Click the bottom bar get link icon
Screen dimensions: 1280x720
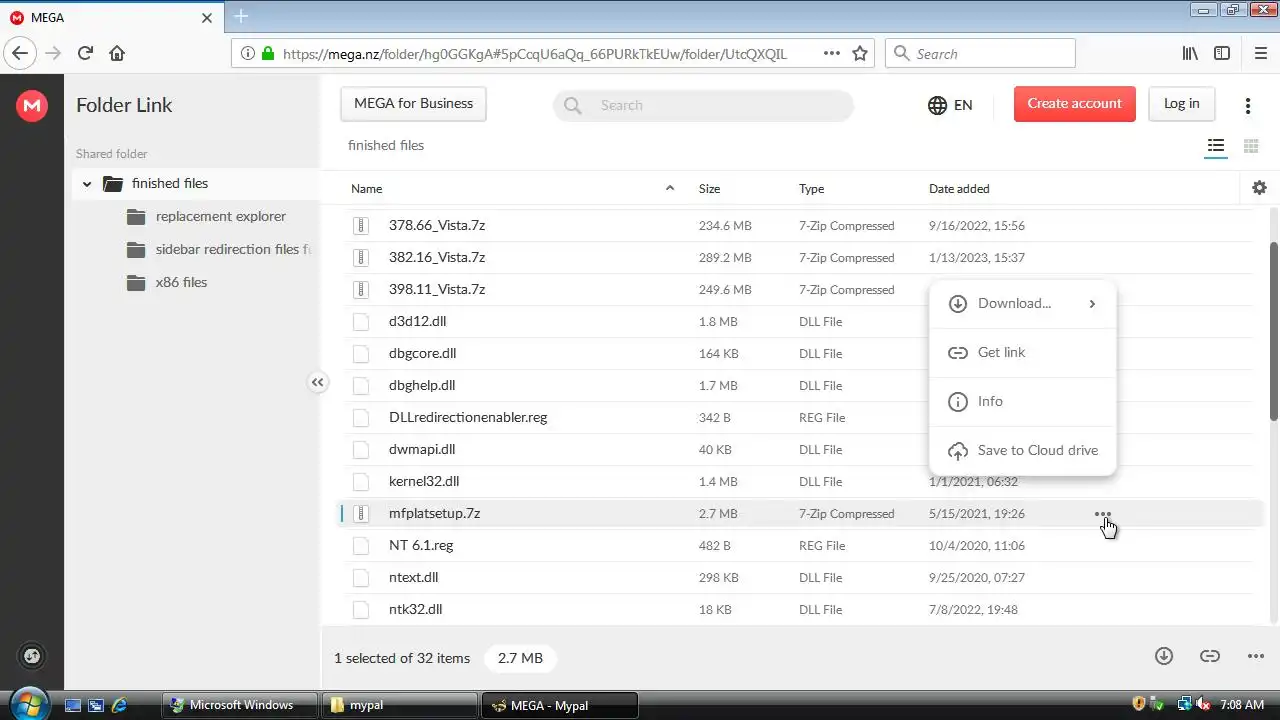(x=1210, y=656)
